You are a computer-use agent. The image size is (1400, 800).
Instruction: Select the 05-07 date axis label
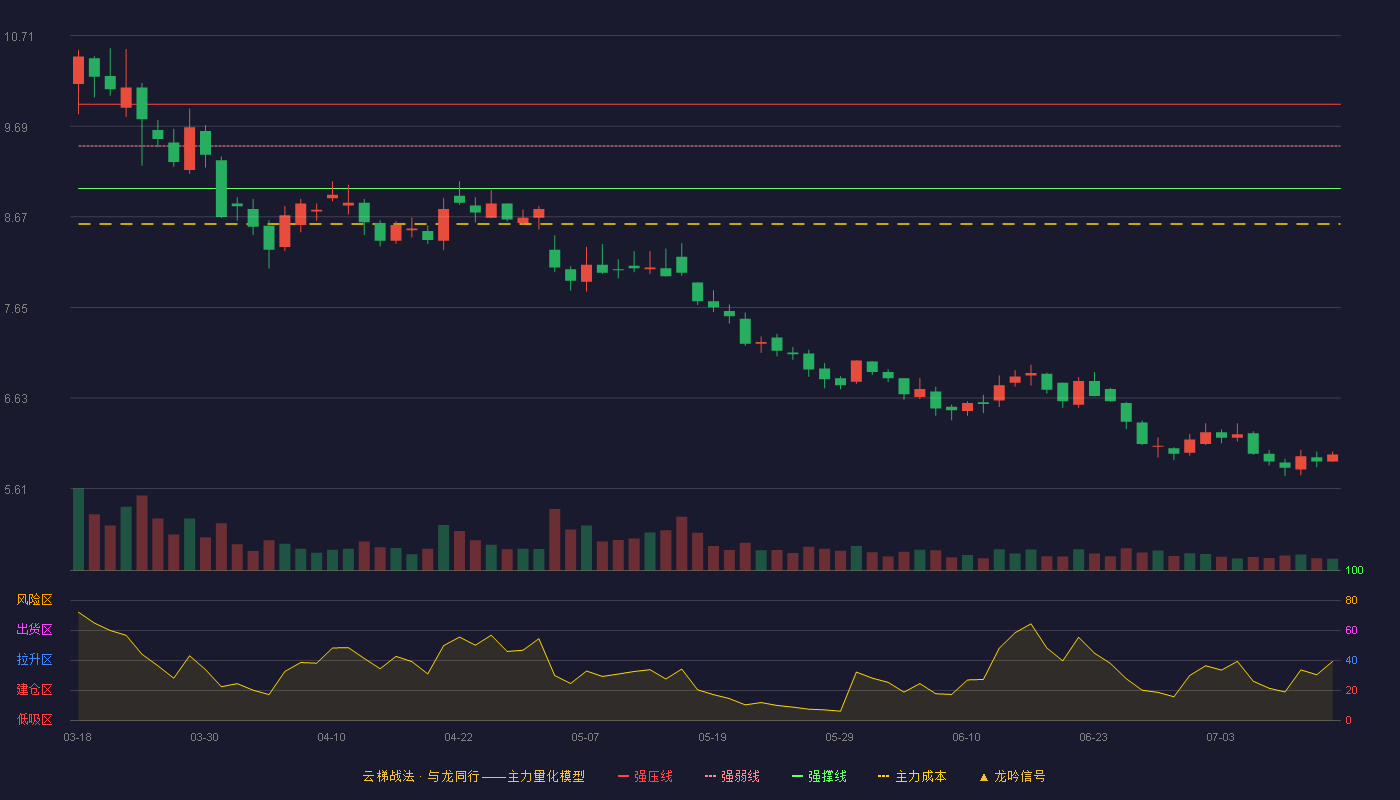585,737
